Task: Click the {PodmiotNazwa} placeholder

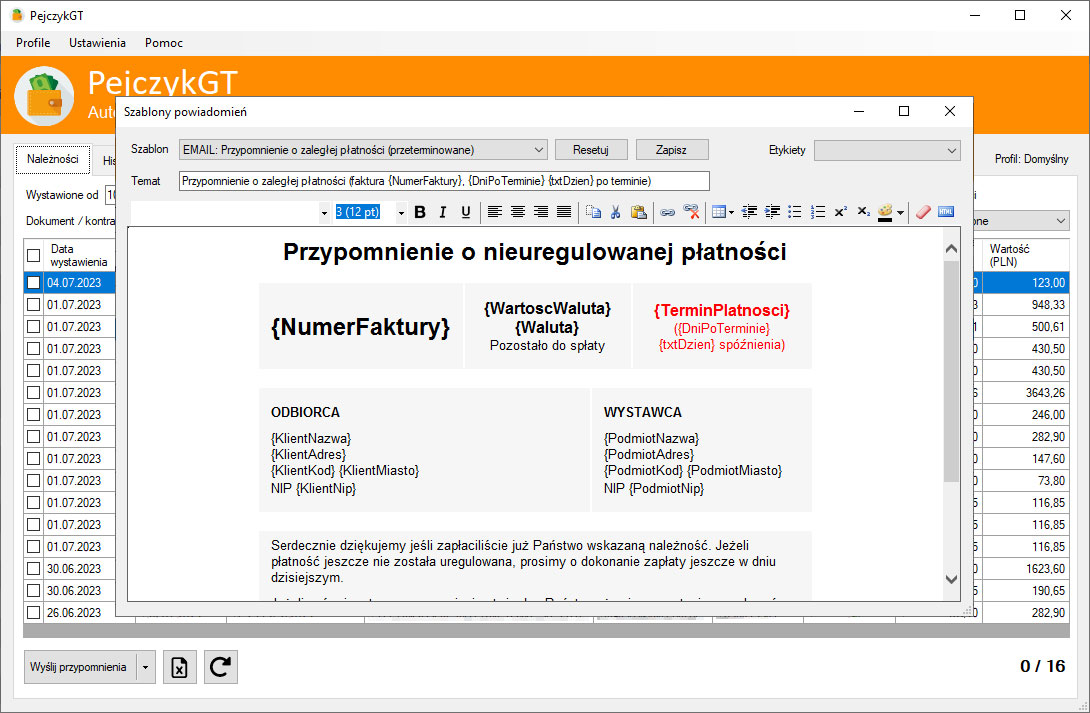Action: point(651,439)
